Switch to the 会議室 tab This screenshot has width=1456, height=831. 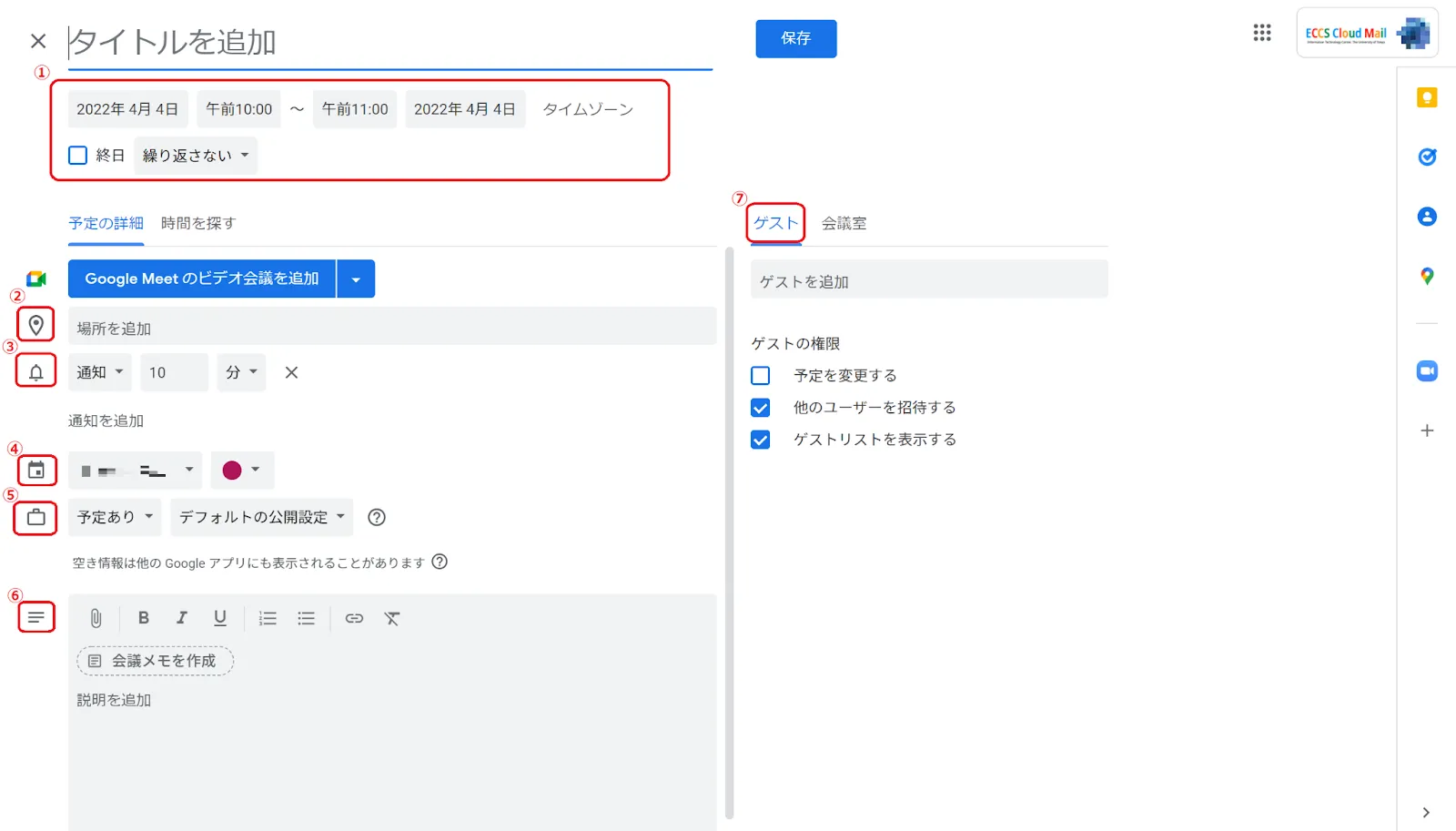click(844, 223)
